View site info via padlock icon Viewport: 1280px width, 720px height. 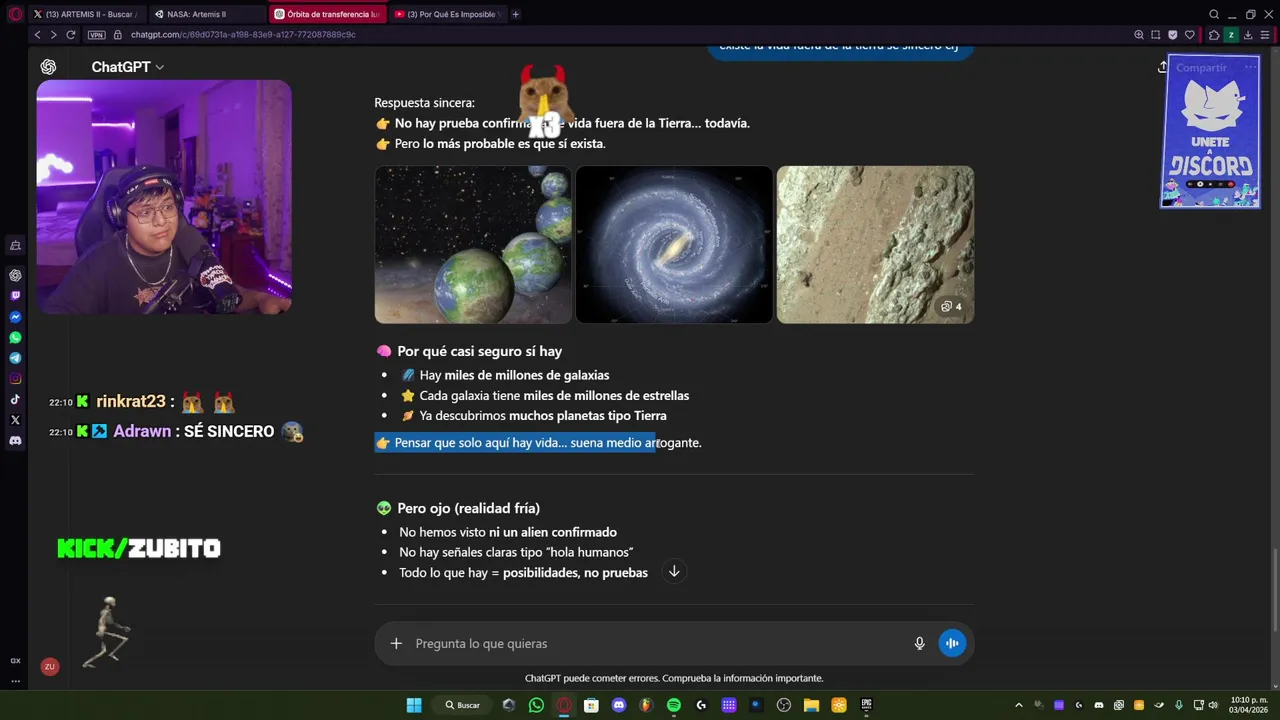[118, 34]
